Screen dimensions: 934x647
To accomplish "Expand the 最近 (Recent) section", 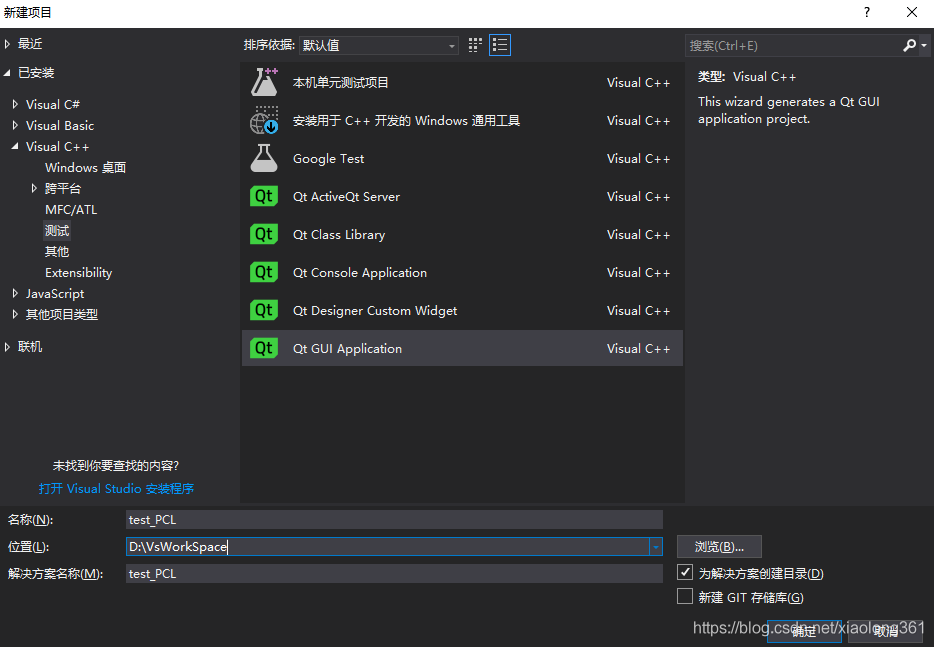I will 7,43.
